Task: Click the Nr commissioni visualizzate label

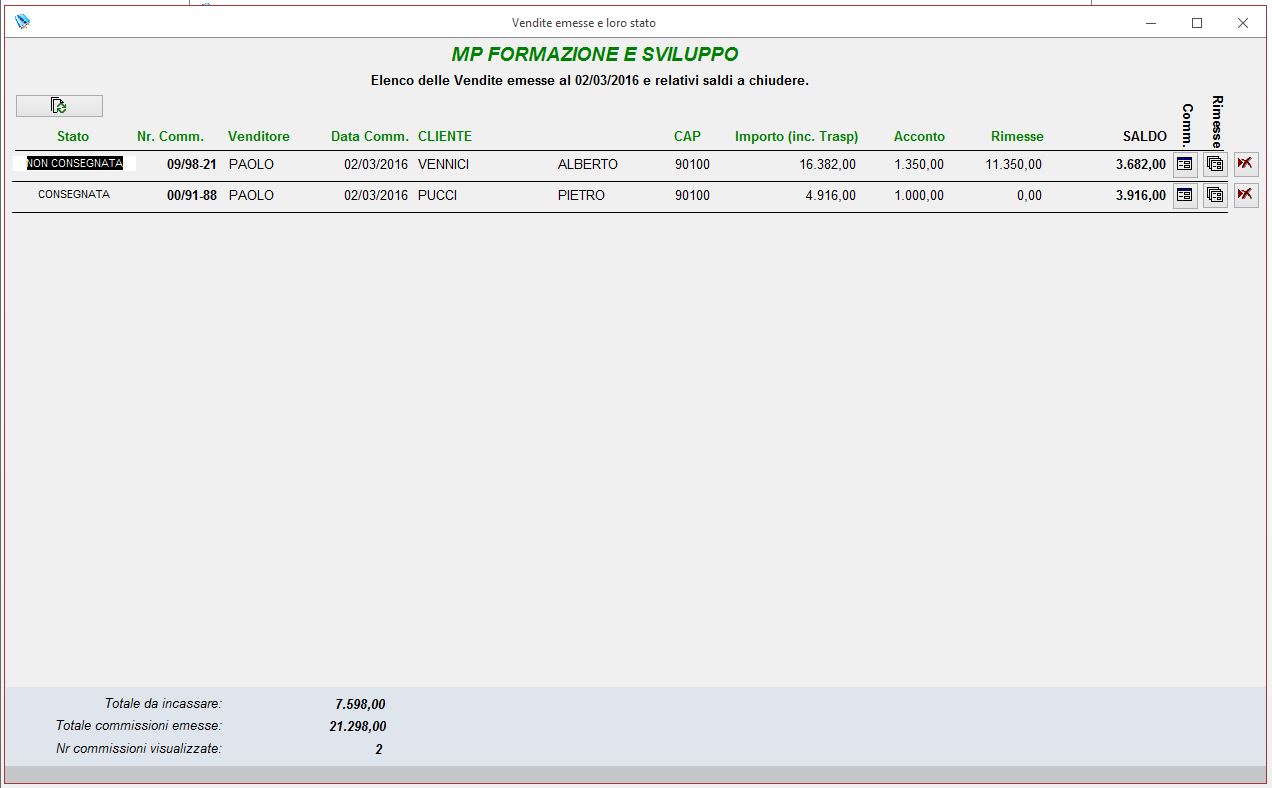Action: coord(139,748)
